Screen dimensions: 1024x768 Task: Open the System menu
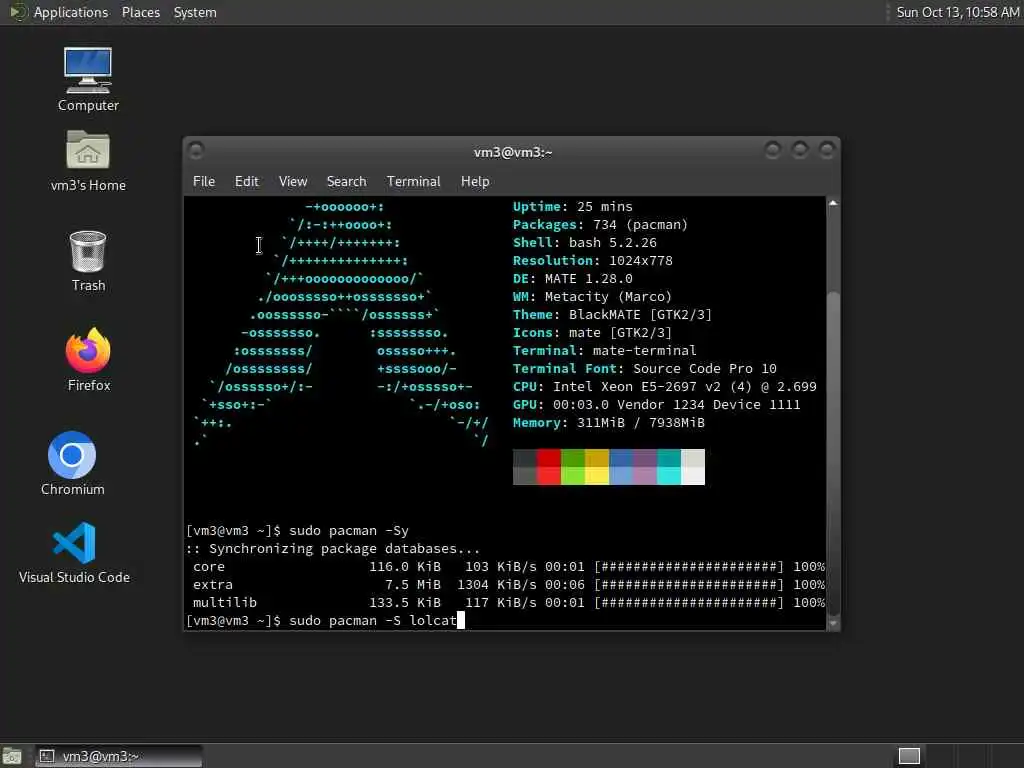pos(195,12)
